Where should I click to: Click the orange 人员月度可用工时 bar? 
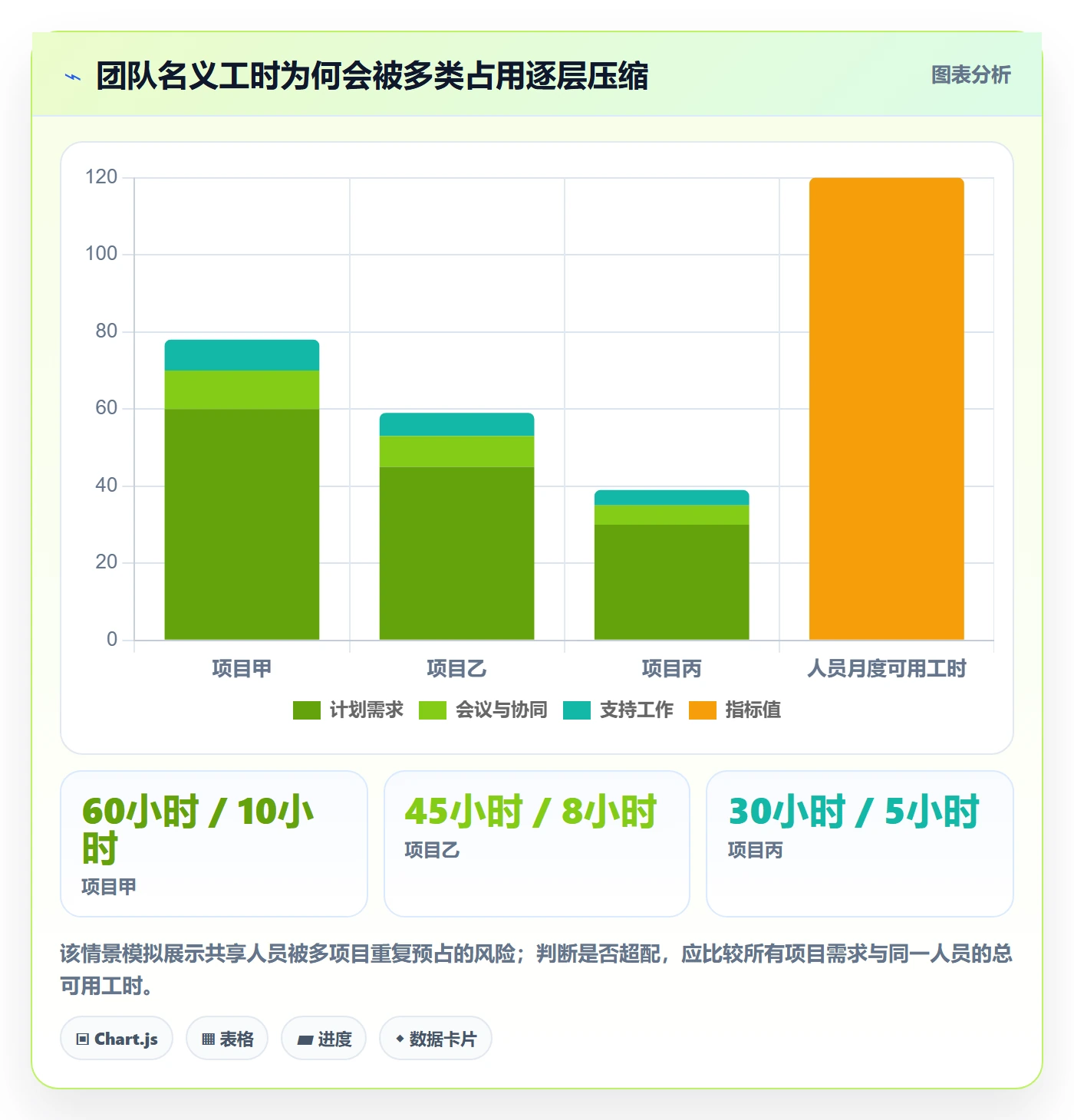(x=887, y=409)
